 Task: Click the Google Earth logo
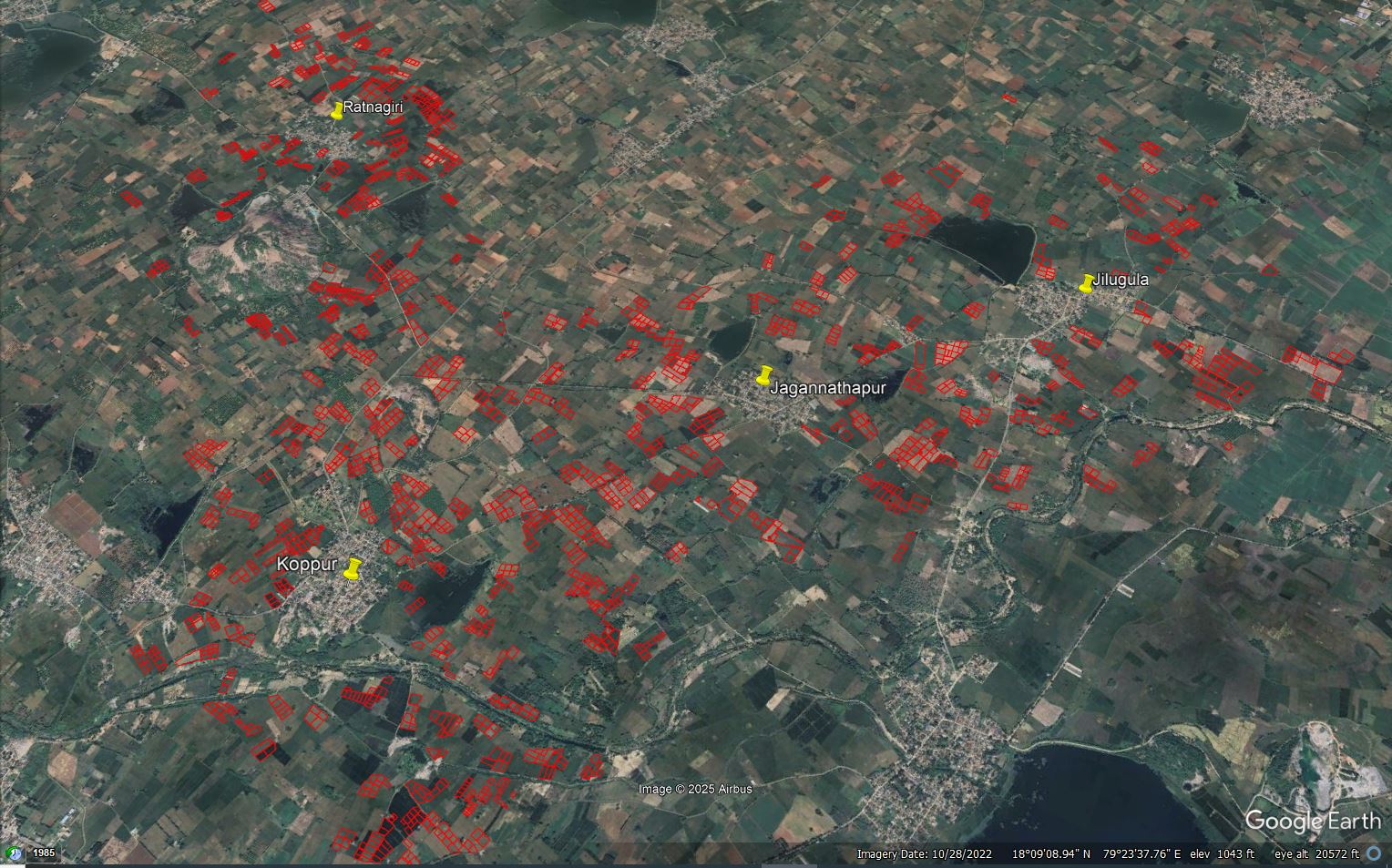pyautogui.click(x=1315, y=821)
